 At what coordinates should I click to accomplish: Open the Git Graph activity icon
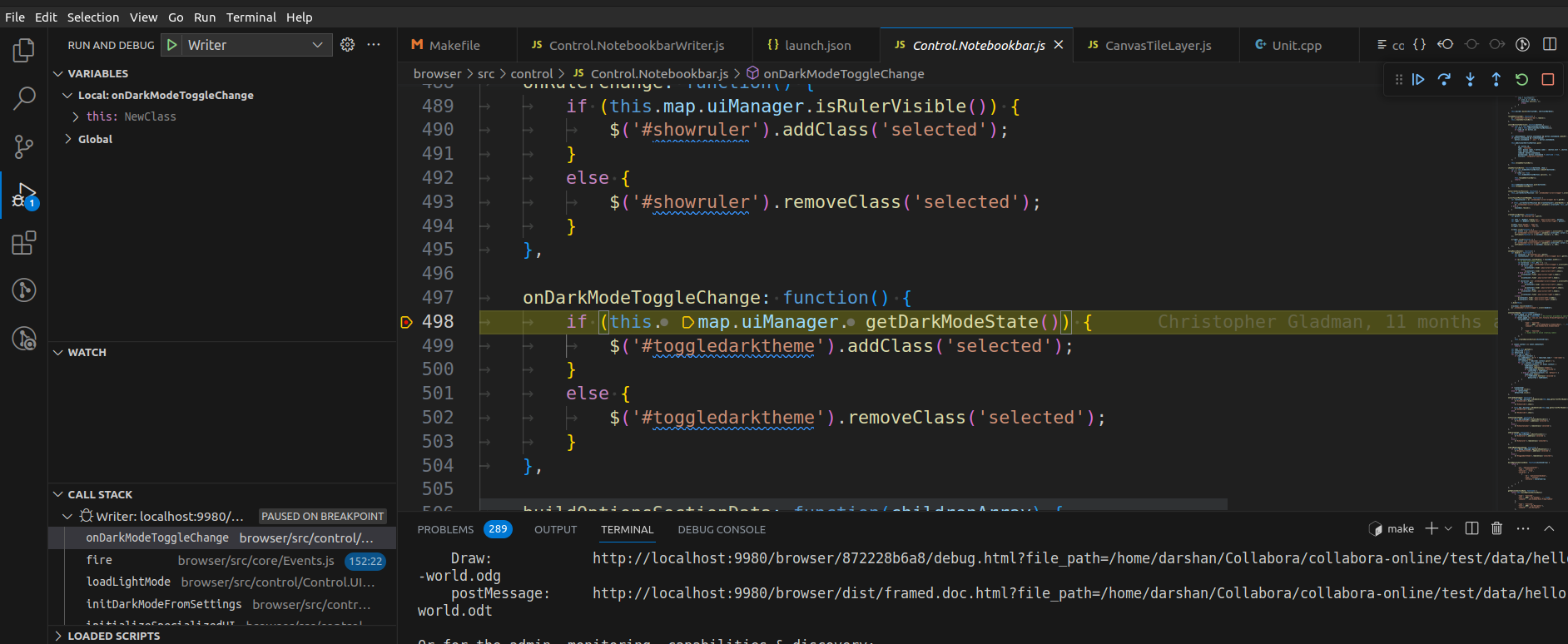click(24, 290)
